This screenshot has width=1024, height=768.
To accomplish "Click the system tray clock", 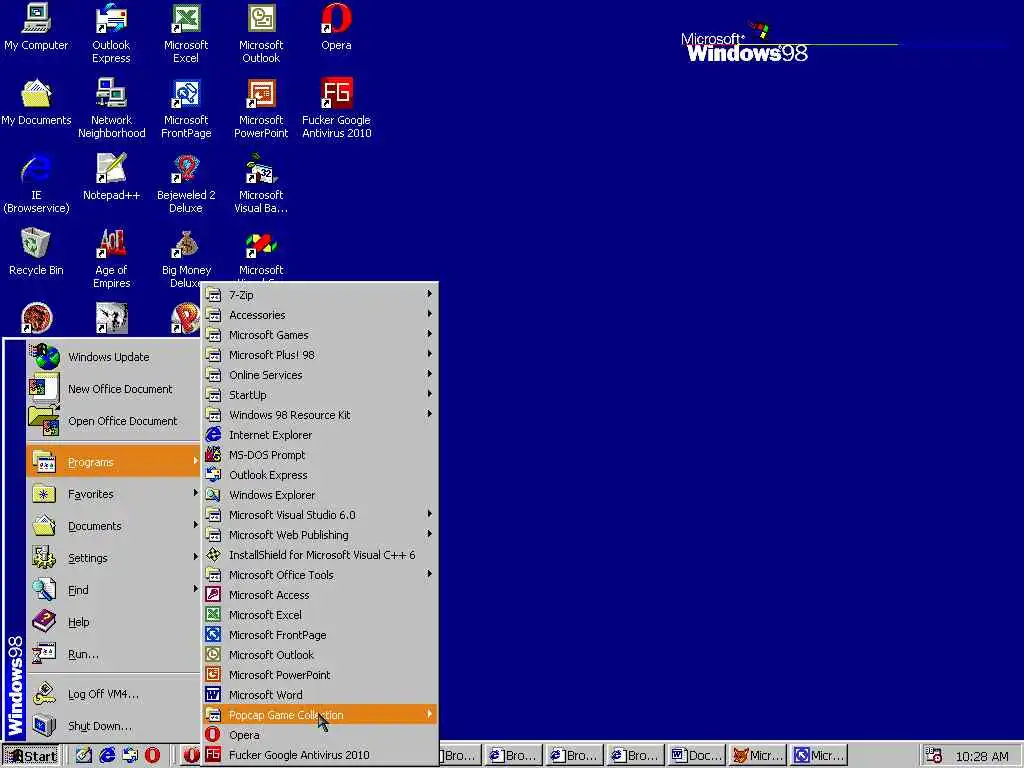I will (x=982, y=756).
